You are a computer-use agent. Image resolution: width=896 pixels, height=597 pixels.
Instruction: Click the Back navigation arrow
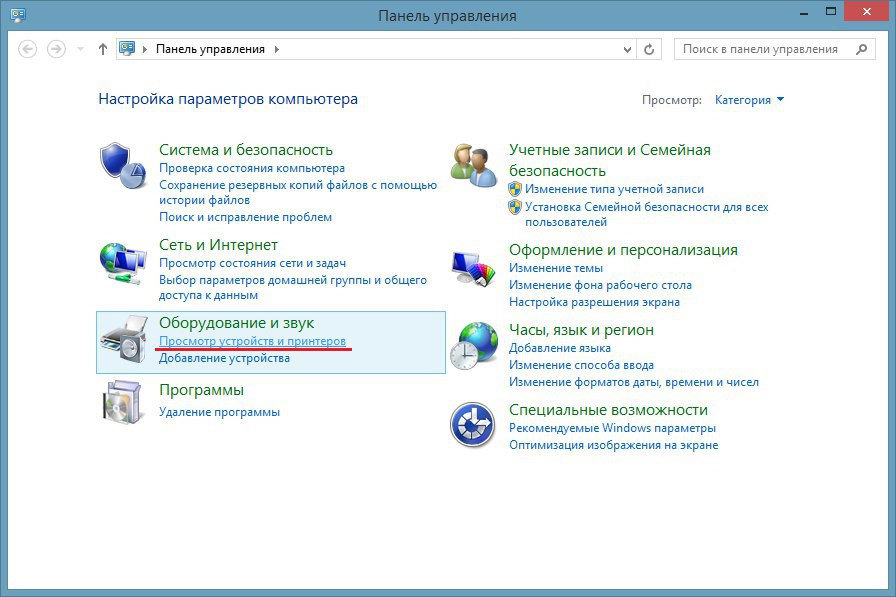click(27, 49)
